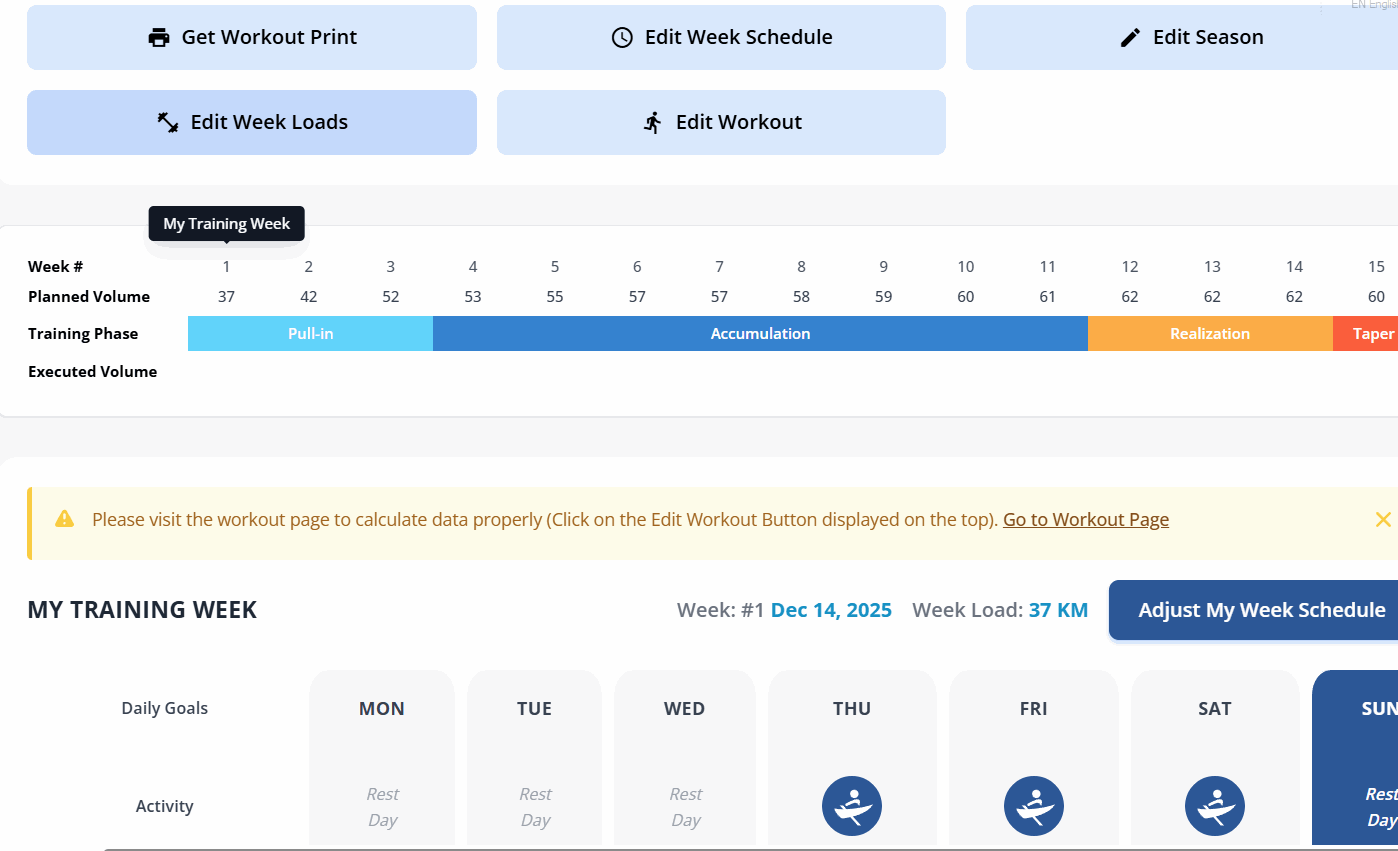Screen dimensions: 1398x851
Task: Choose week number 12 in the timeline
Action: (1130, 267)
